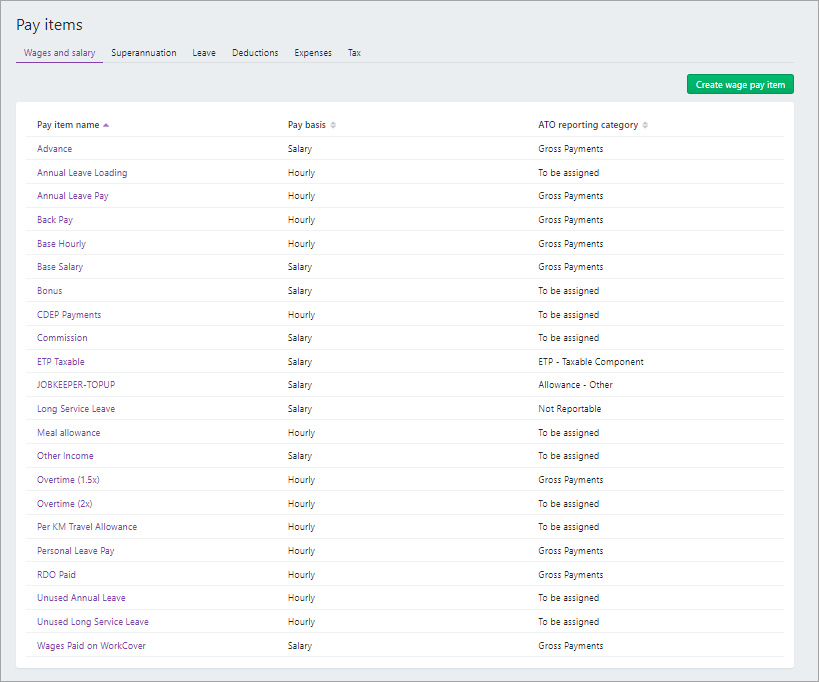Select the Unused Long Service Leave item

pos(93,622)
